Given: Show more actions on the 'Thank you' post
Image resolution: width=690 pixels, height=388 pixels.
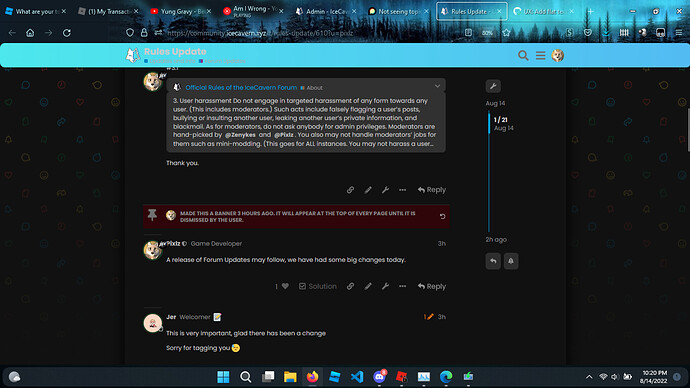Looking at the screenshot, I should 402,190.
